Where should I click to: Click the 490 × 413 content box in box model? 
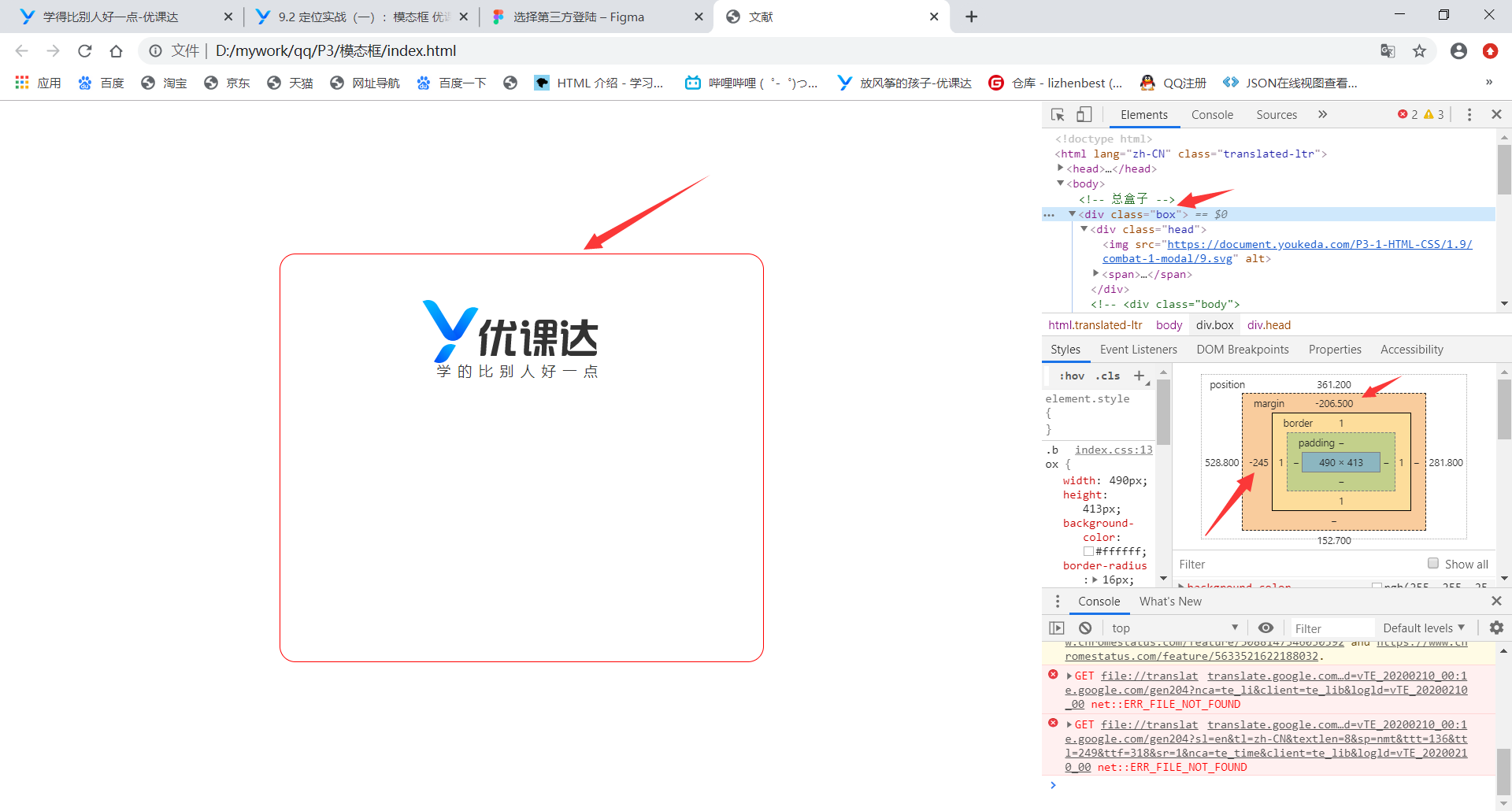pyautogui.click(x=1340, y=463)
